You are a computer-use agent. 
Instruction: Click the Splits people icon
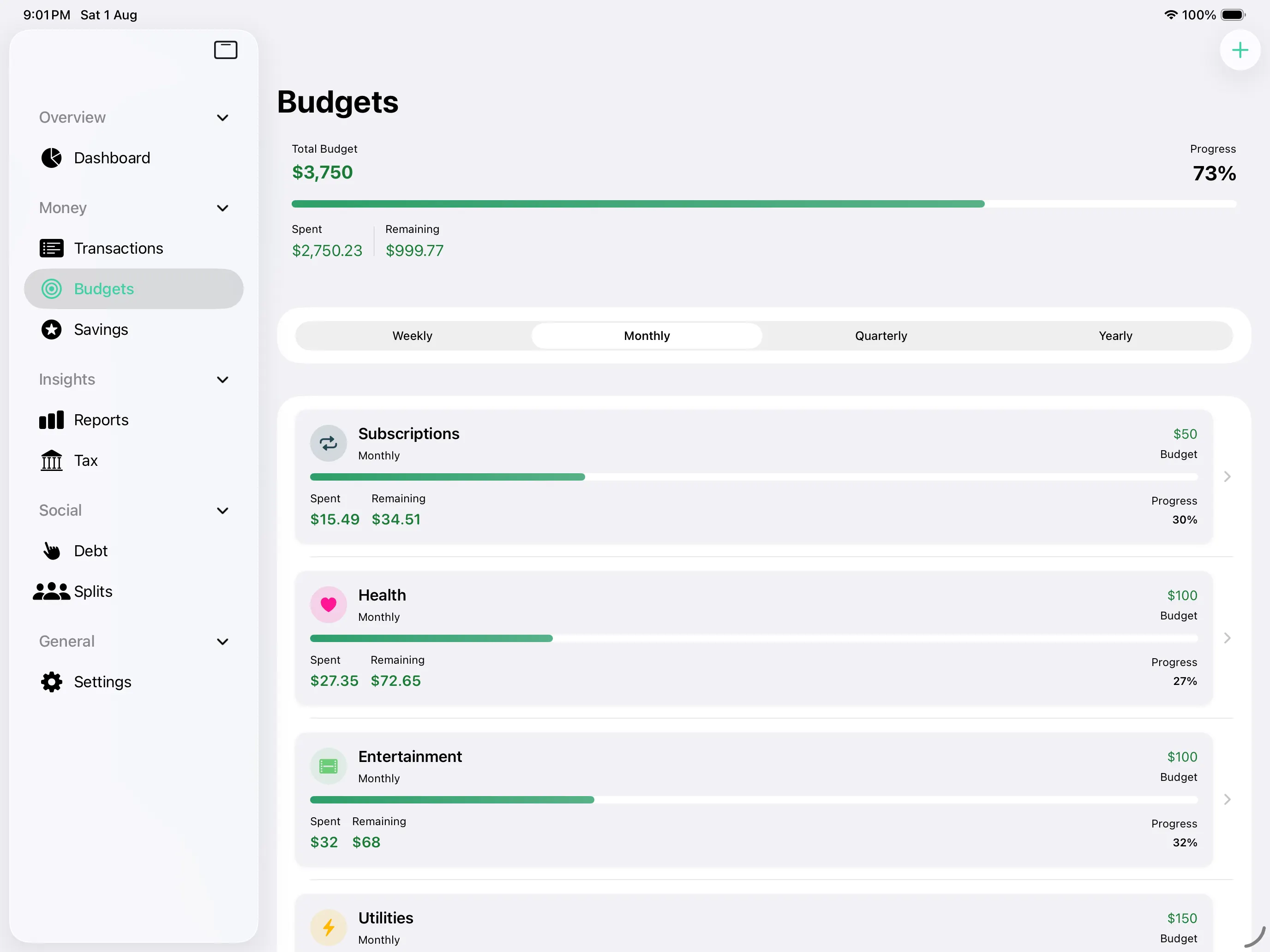[x=52, y=591]
